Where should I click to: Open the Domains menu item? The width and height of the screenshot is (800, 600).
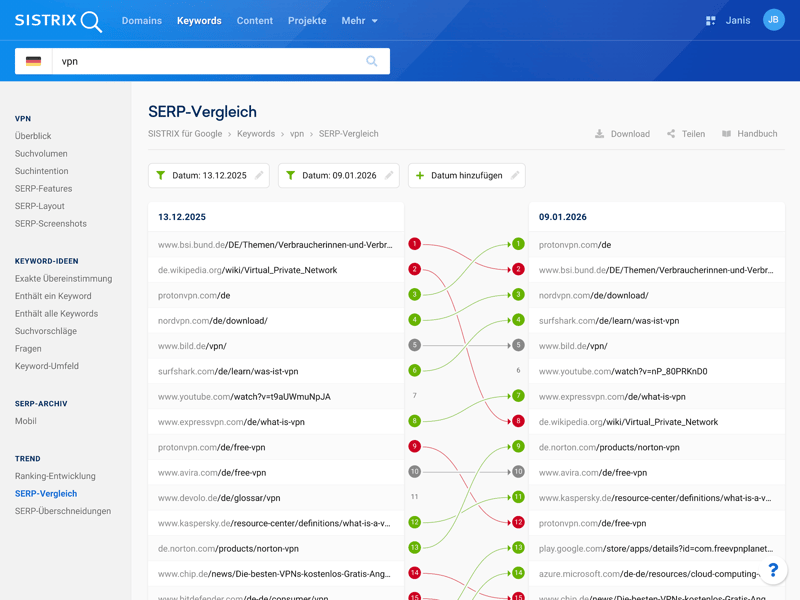[141, 21]
